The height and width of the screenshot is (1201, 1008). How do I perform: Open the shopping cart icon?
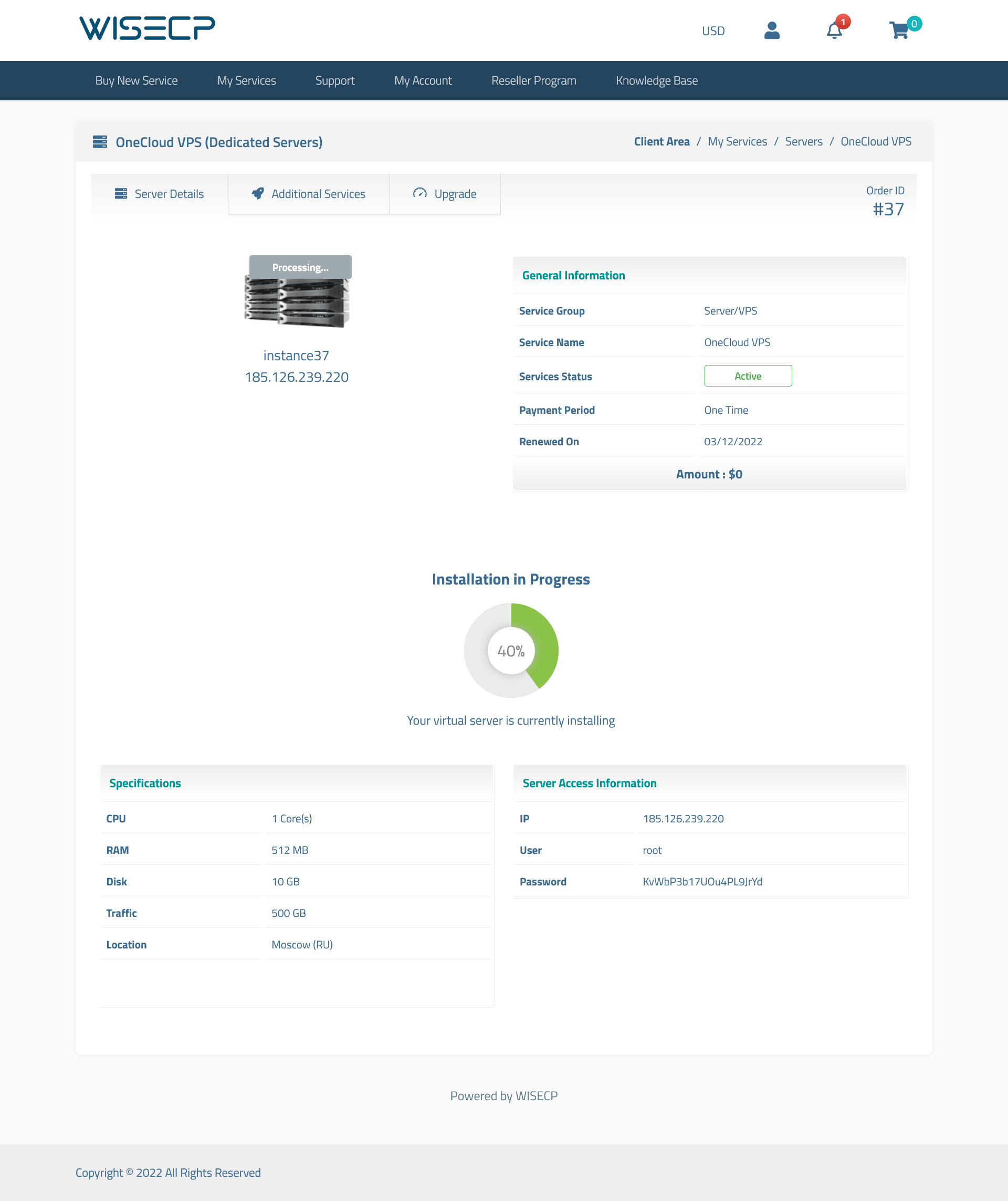point(899,30)
